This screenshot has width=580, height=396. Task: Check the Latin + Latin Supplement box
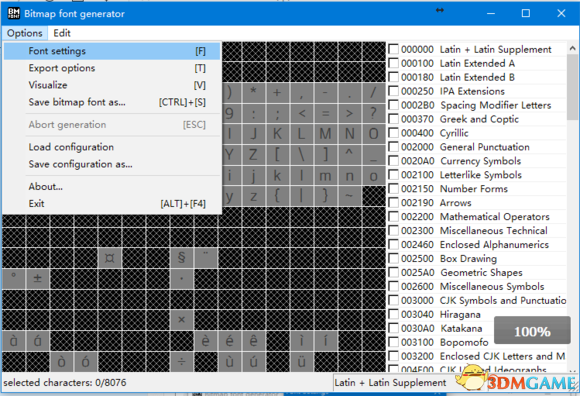tap(394, 49)
